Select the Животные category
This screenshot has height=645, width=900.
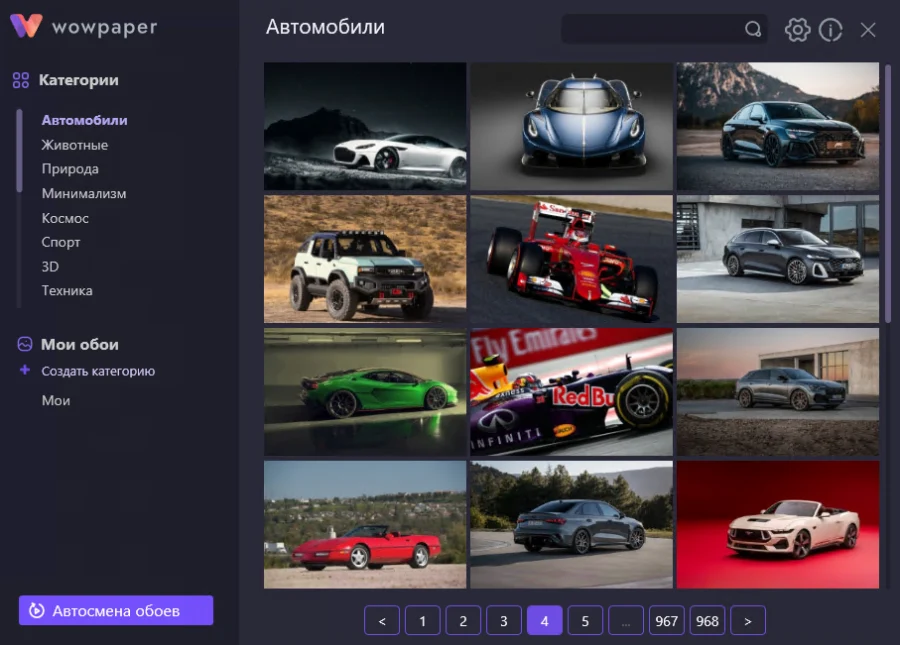pyautogui.click(x=75, y=145)
